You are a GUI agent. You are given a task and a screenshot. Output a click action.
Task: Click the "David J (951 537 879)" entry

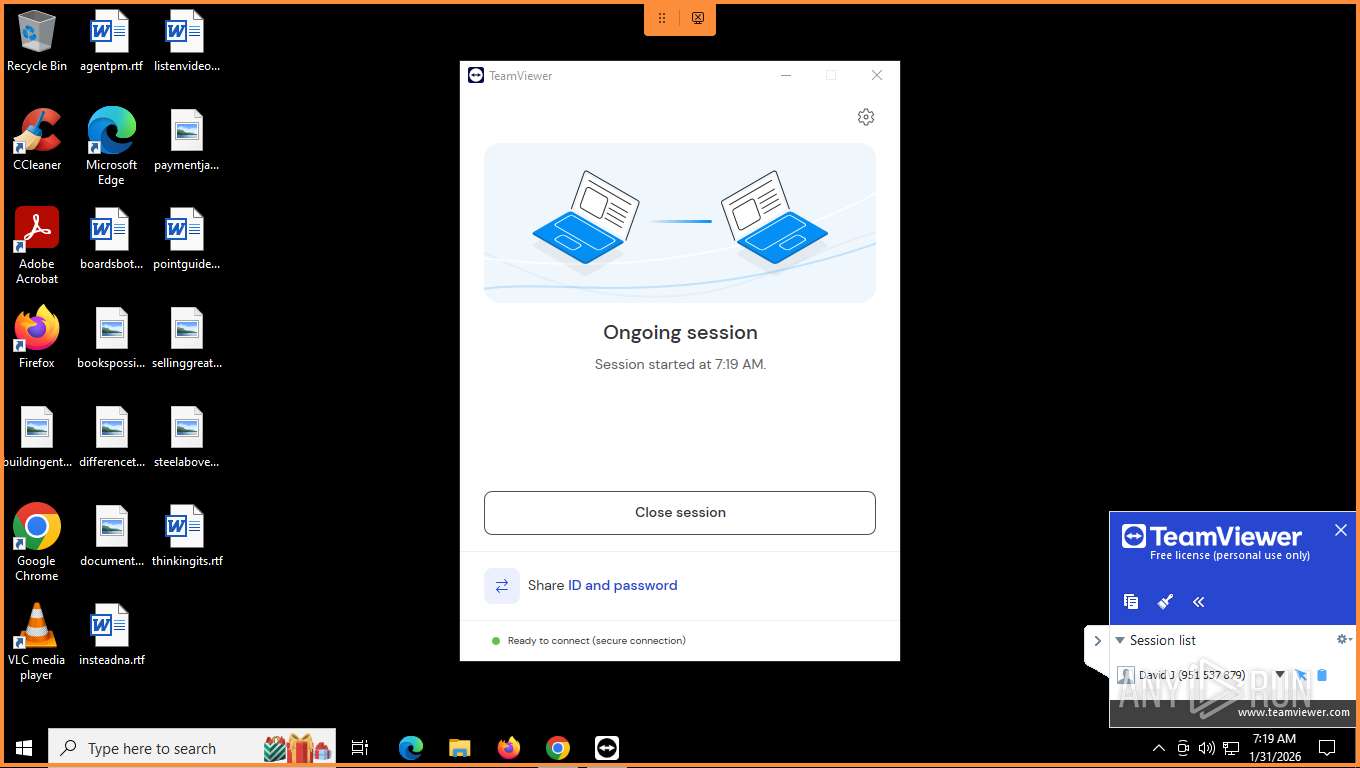[x=1192, y=675]
